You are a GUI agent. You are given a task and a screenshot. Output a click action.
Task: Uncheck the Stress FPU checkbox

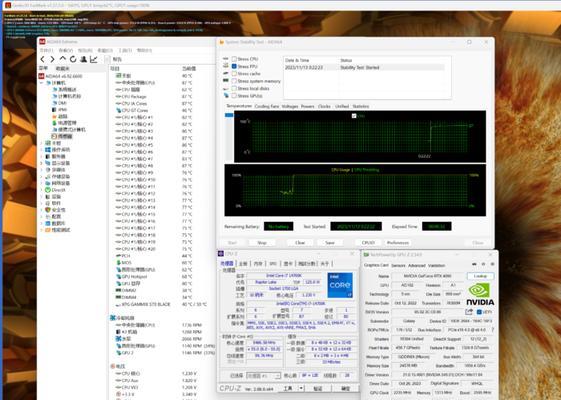(x=234, y=66)
